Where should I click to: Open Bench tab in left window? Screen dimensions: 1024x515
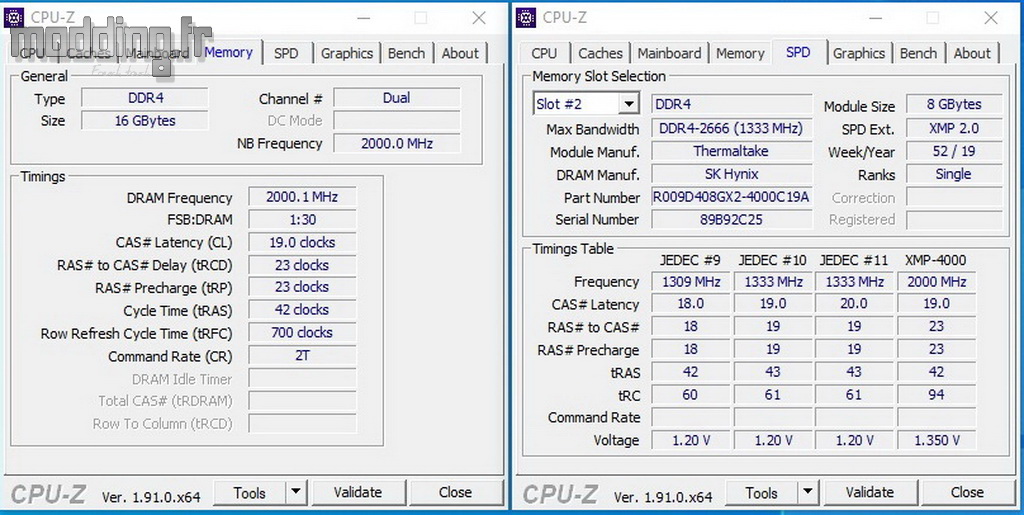406,54
